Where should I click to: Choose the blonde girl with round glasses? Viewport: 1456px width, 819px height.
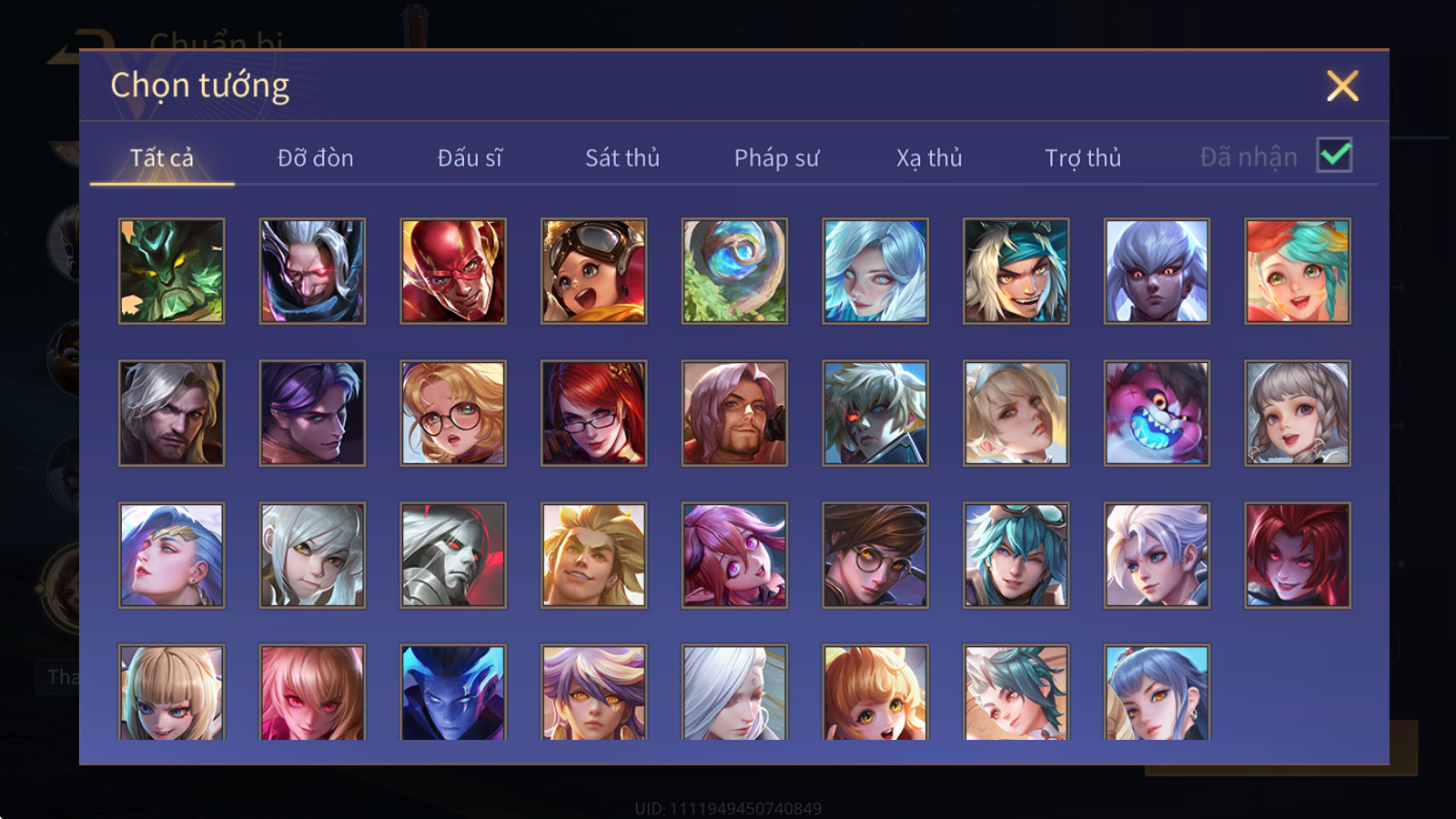(453, 413)
